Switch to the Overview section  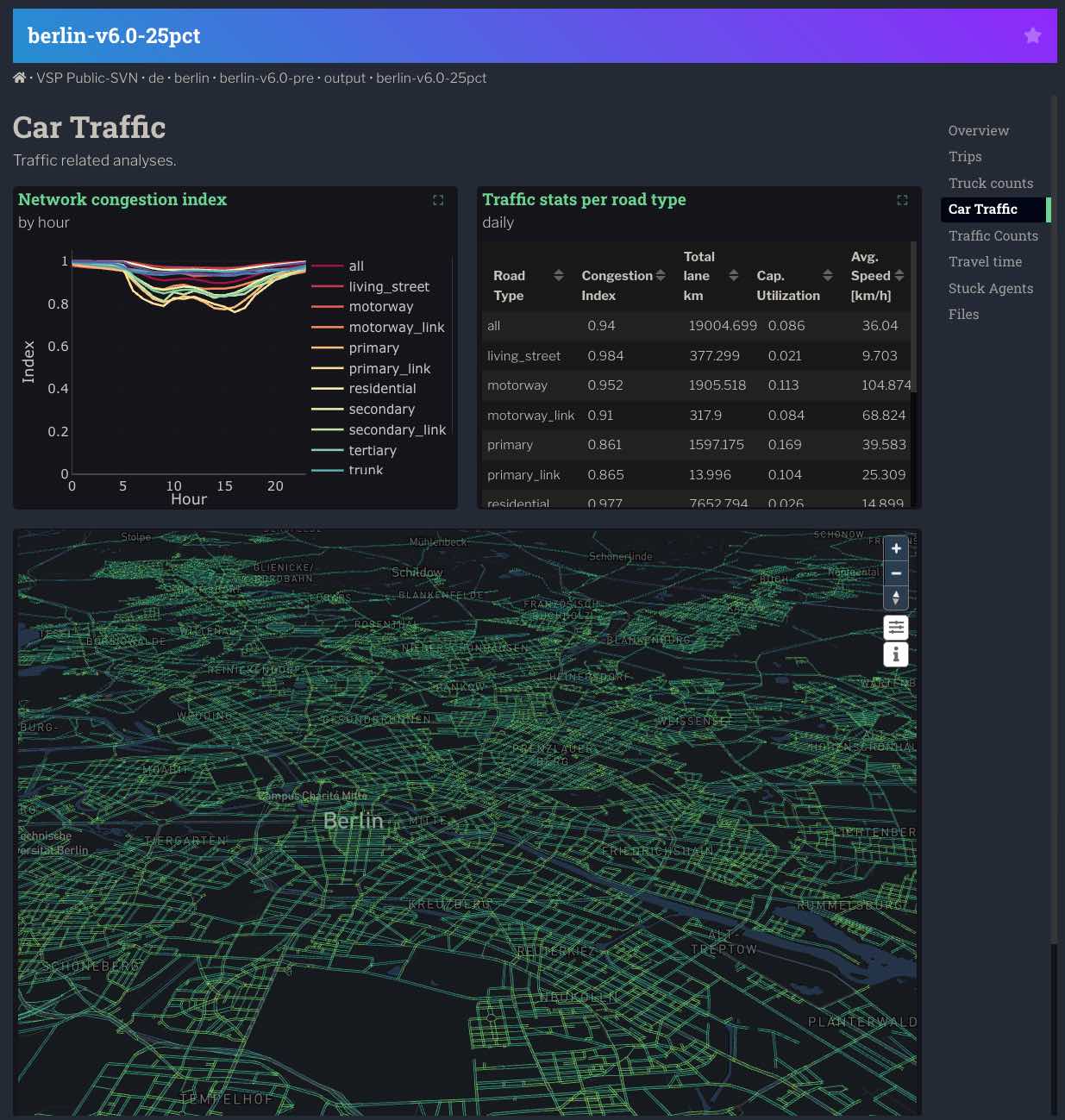[978, 130]
